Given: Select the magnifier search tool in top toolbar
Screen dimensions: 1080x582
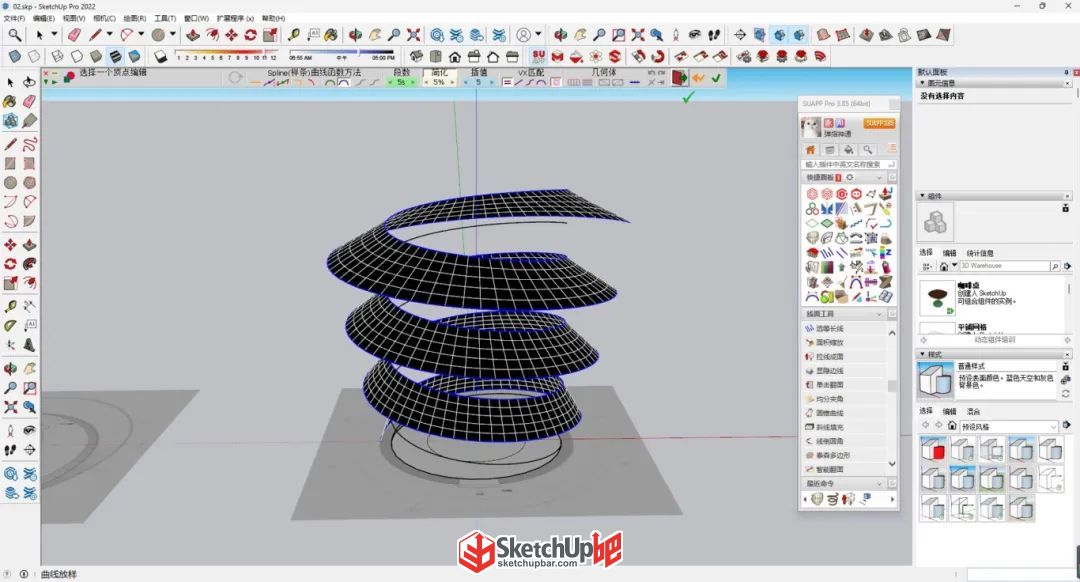Looking at the screenshot, I should click(x=14, y=34).
